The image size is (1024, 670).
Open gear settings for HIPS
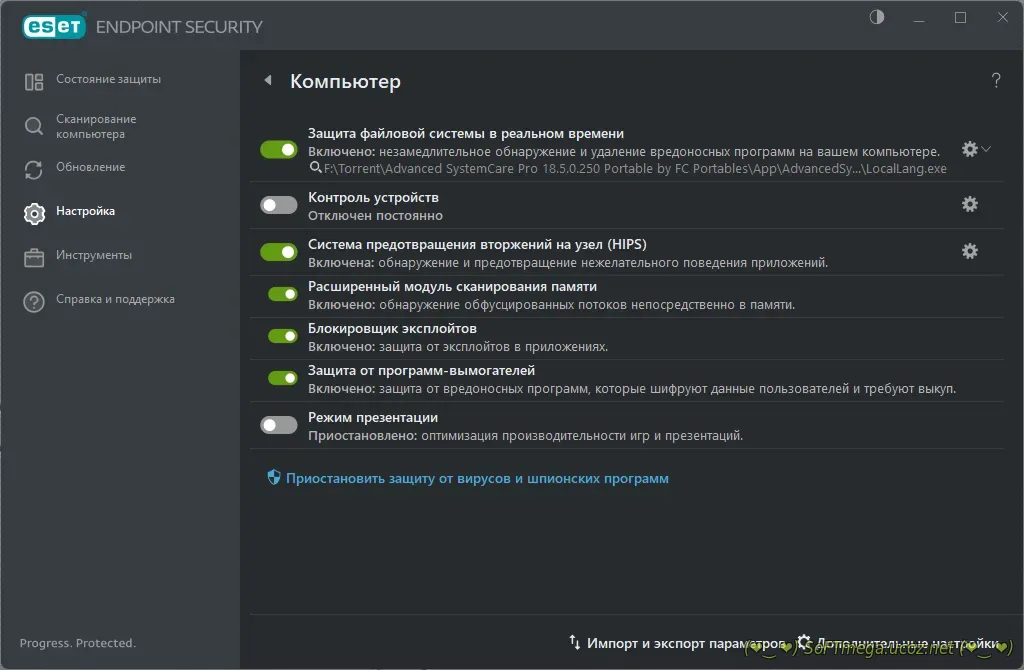point(969,251)
